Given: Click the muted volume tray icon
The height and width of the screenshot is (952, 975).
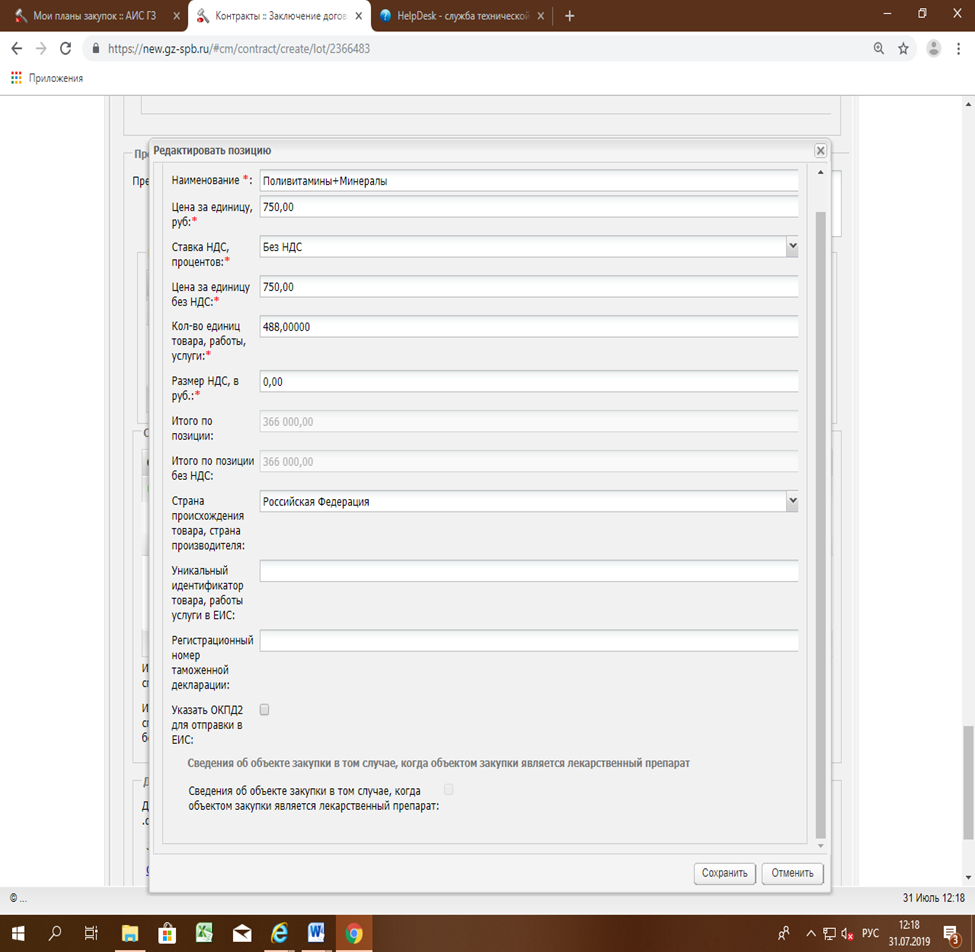Looking at the screenshot, I should (847, 933).
